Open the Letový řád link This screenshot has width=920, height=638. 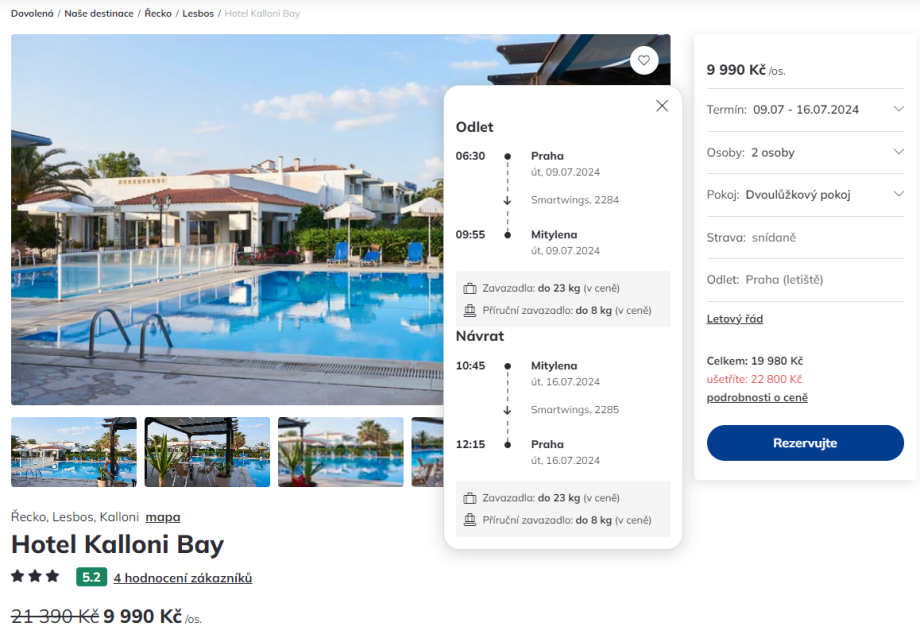[x=735, y=319]
